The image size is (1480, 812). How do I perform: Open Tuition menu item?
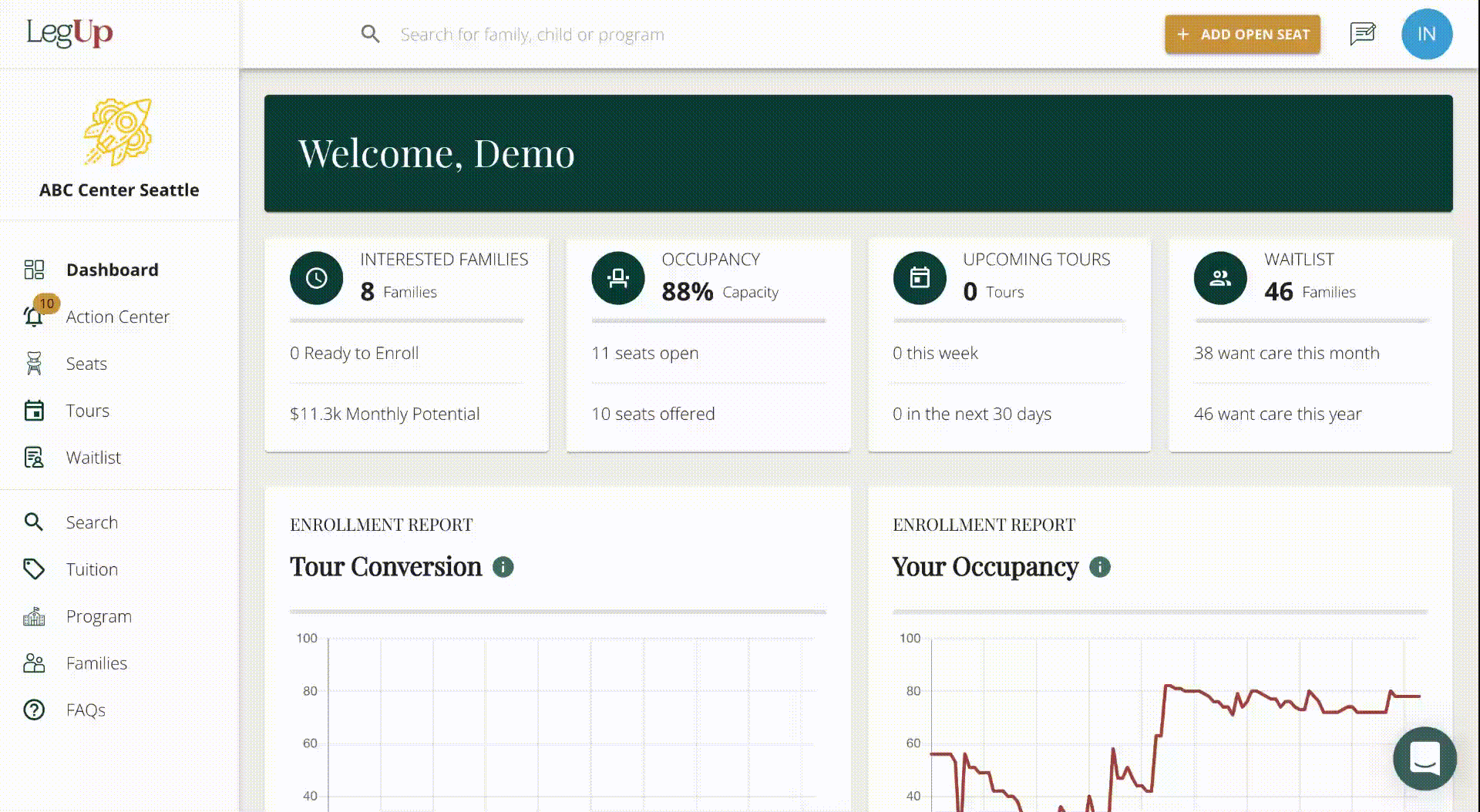pos(92,569)
